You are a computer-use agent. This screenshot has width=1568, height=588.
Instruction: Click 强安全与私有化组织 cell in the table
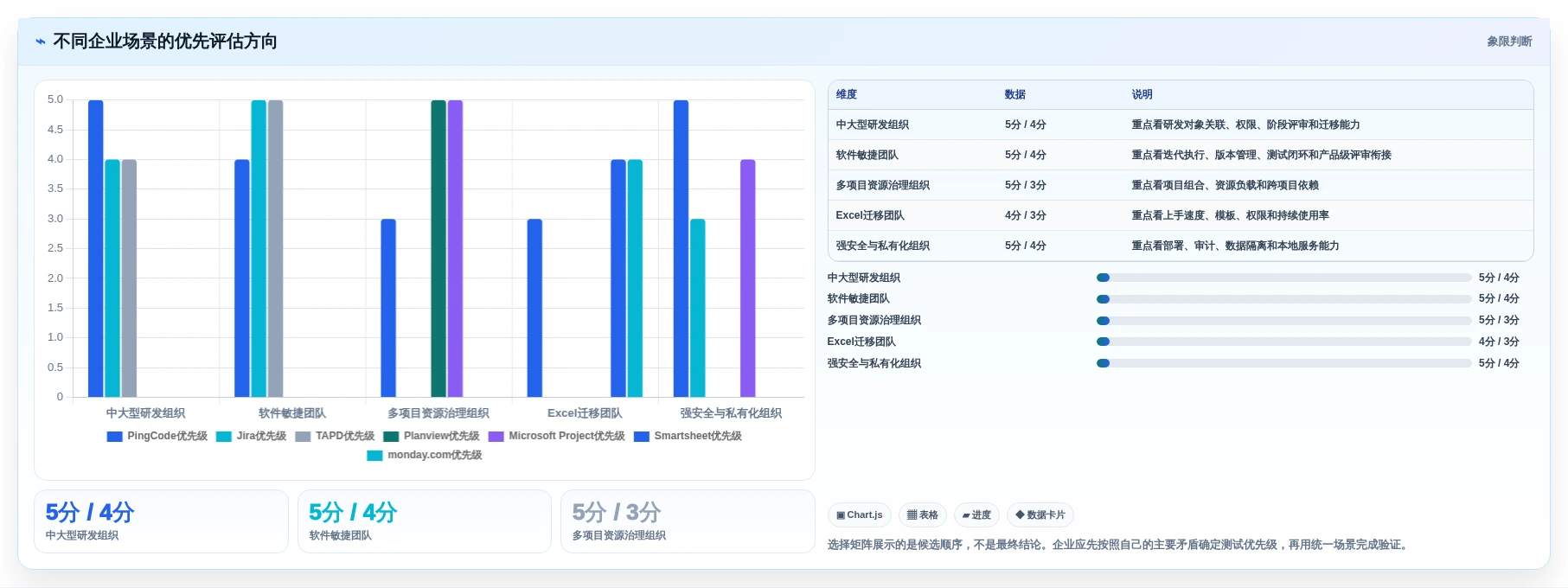click(882, 246)
